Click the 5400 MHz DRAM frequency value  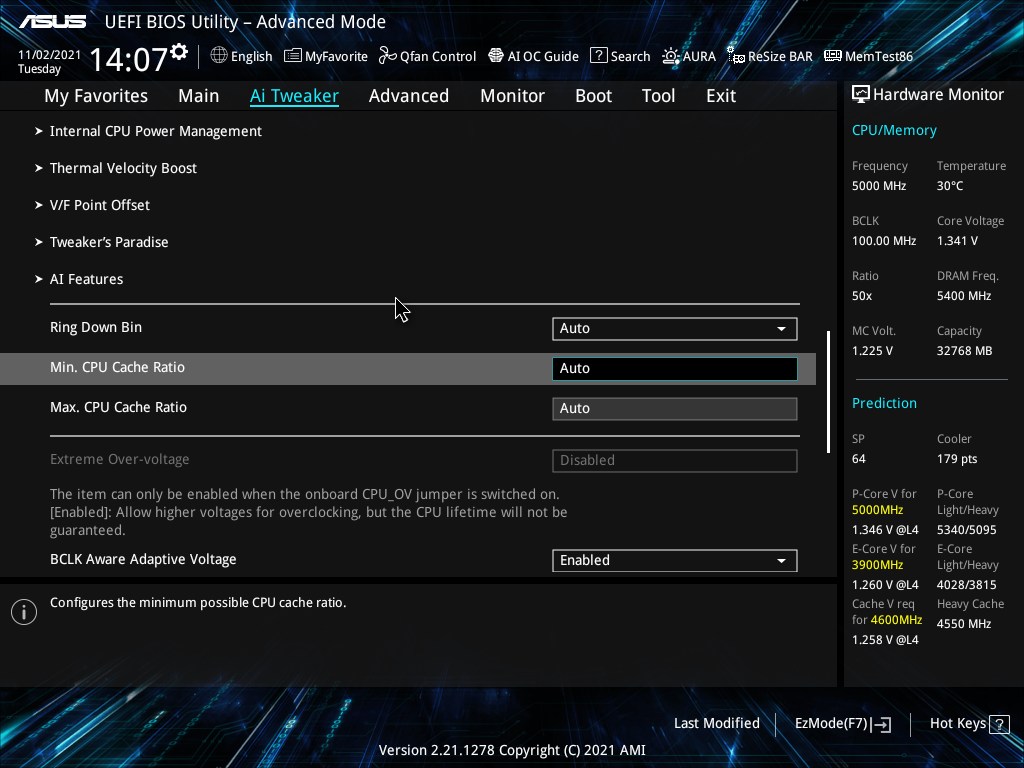pos(964,296)
